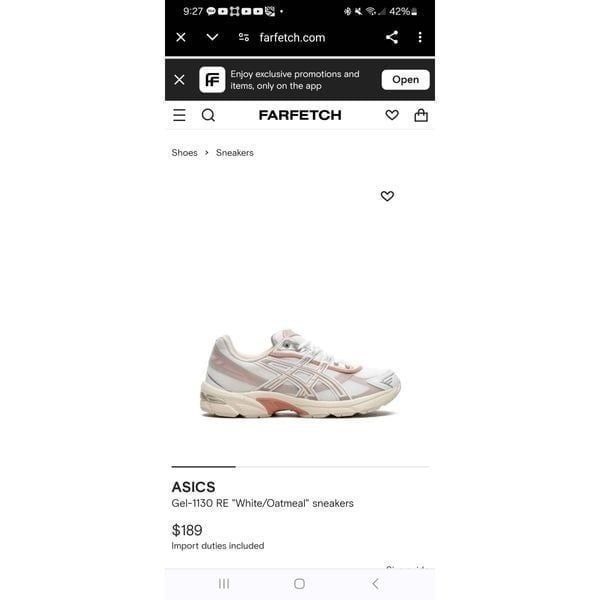
Task: Expand the browser tab chevron dropdown
Action: coord(212,37)
